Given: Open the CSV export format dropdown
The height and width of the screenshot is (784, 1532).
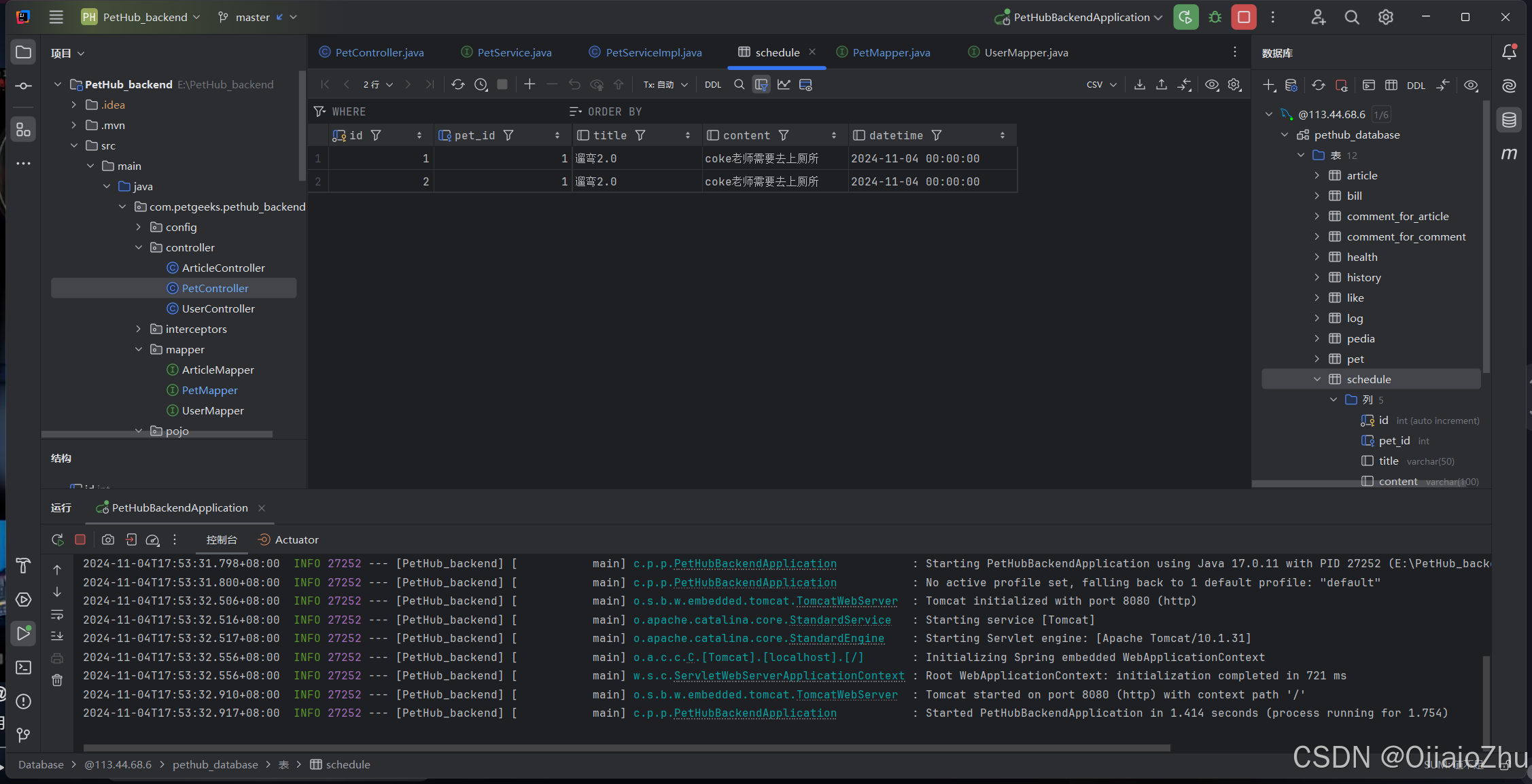Looking at the screenshot, I should pos(1101,84).
